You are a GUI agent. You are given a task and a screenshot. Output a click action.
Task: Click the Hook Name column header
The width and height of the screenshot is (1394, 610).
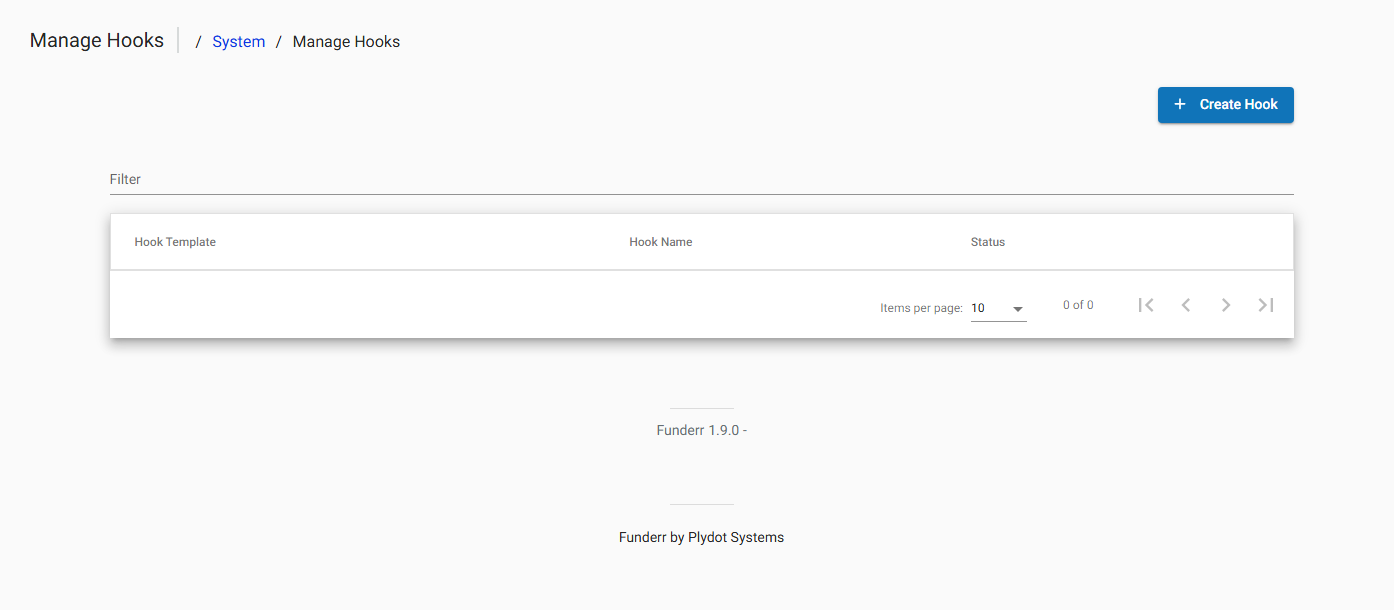660,242
